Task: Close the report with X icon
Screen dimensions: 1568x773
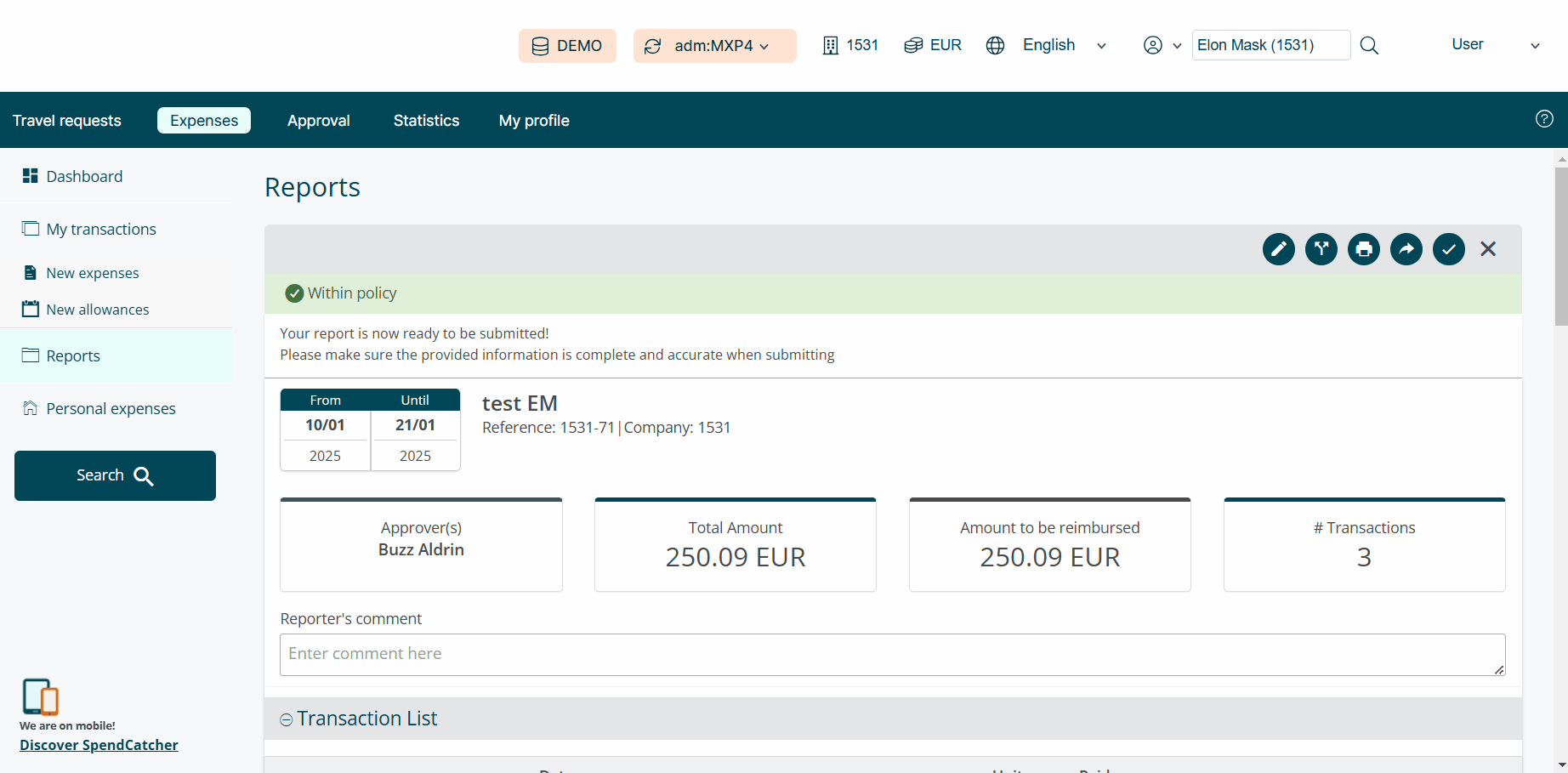Action: click(1487, 249)
